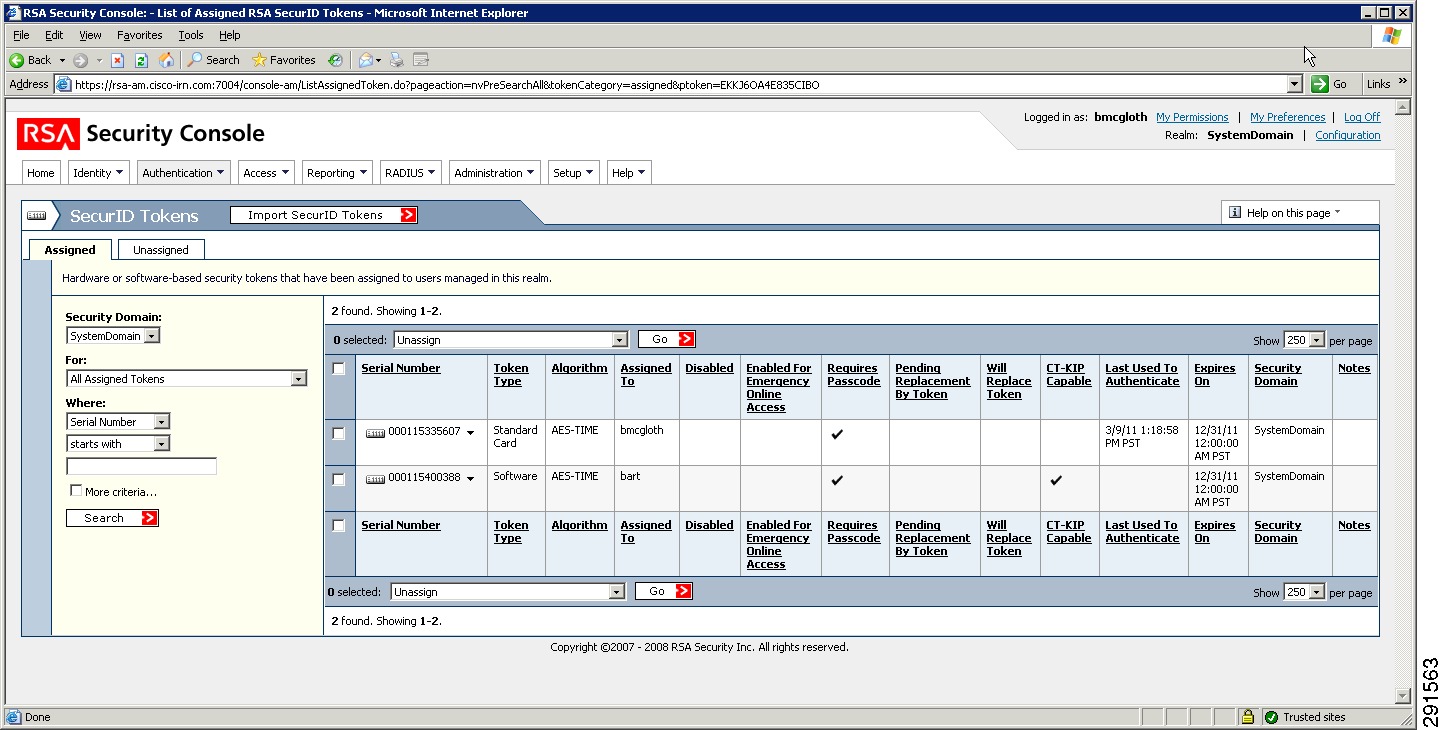Open the My Preferences link

[1288, 117]
